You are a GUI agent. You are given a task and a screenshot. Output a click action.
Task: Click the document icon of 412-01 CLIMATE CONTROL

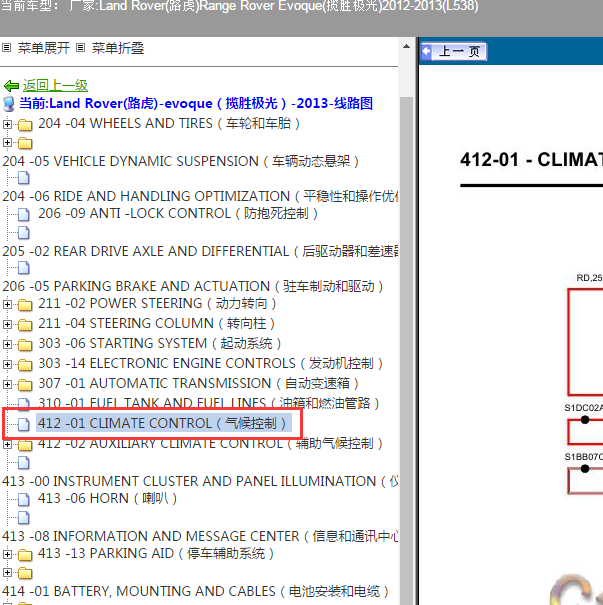click(x=24, y=424)
